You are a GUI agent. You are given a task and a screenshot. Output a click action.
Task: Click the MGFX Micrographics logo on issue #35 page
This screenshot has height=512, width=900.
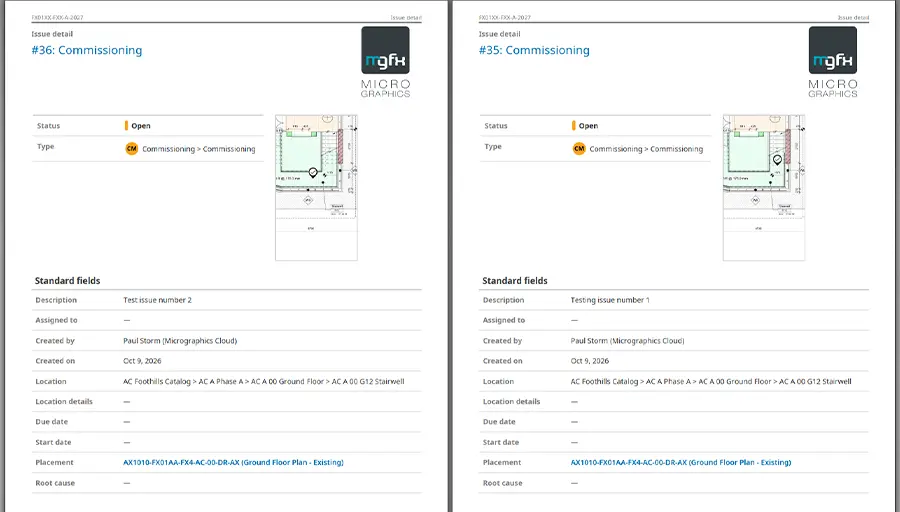[x=833, y=62]
